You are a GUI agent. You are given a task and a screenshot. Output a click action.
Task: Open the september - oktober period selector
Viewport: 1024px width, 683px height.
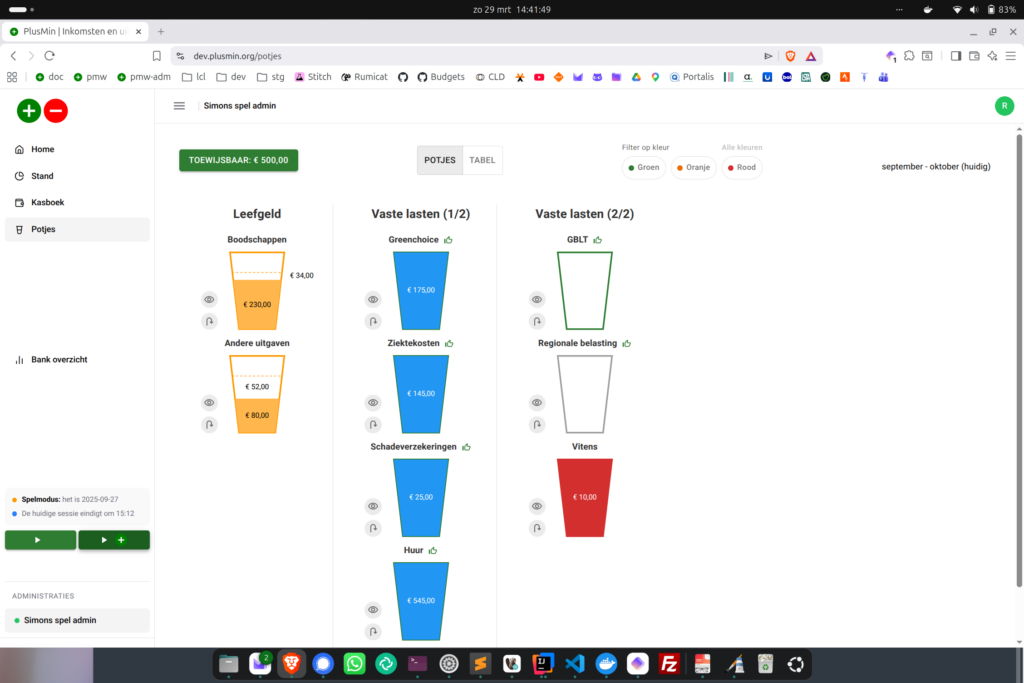coord(935,166)
